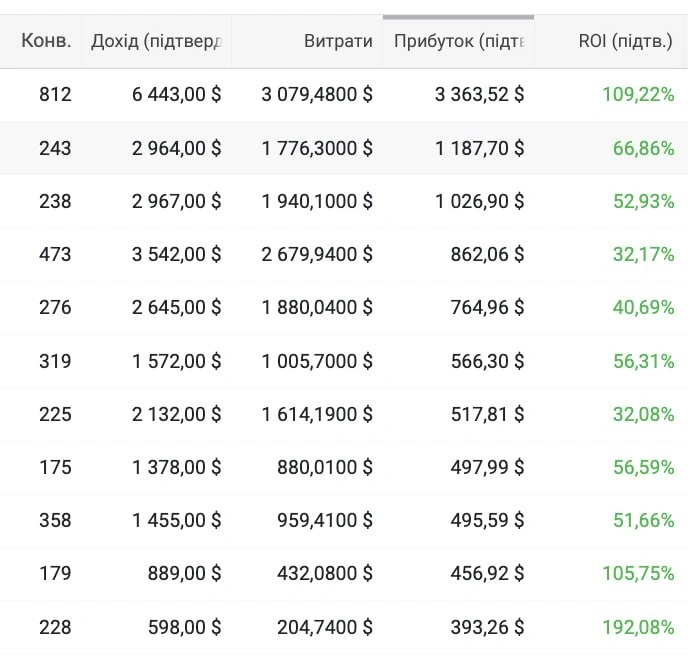Viewport: 688px width, 655px height.
Task: Select profit cell 1 026,90 $
Action: pyautogui.click(x=480, y=201)
